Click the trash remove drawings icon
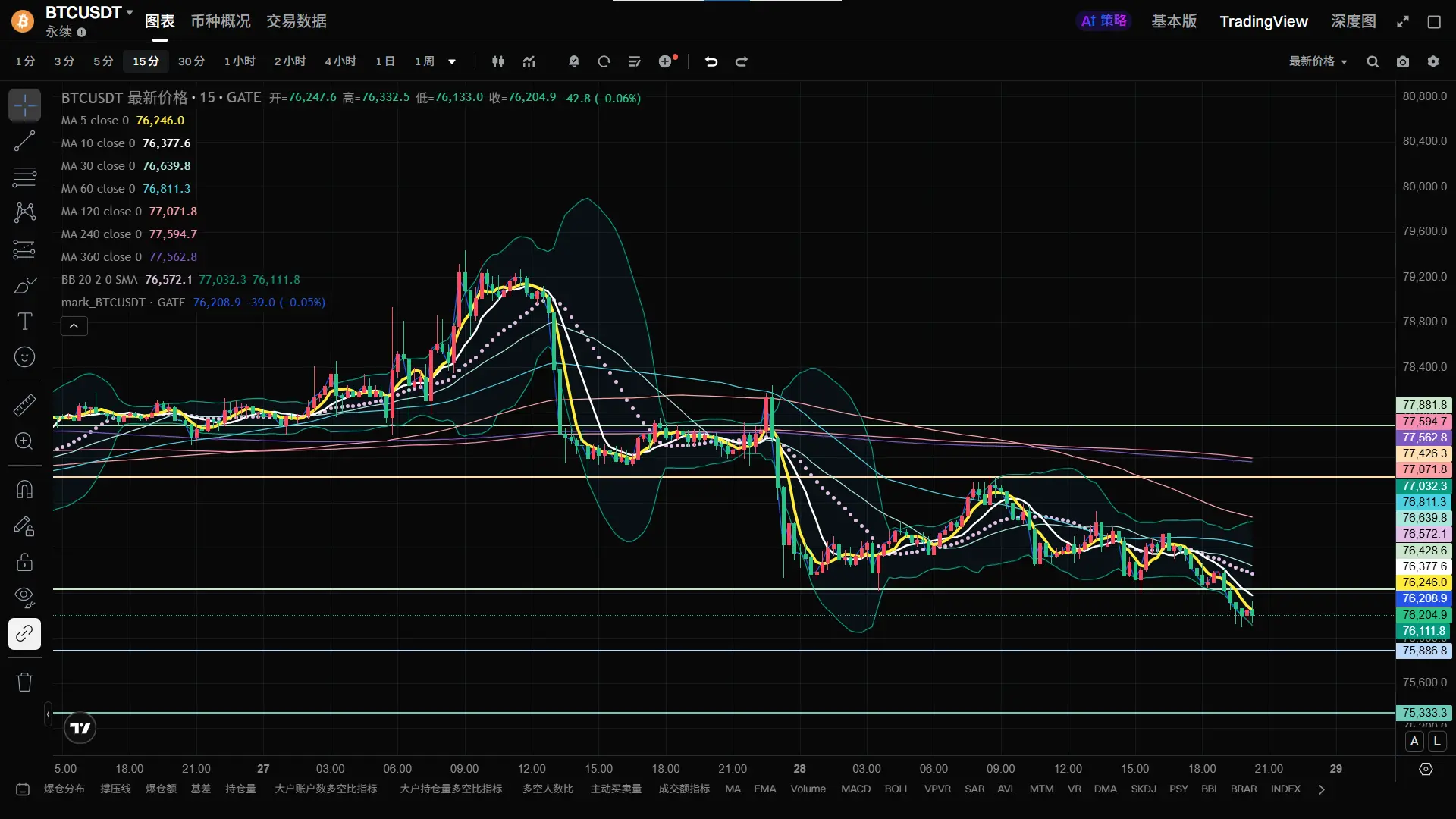Viewport: 1456px width, 819px height. coord(24,682)
